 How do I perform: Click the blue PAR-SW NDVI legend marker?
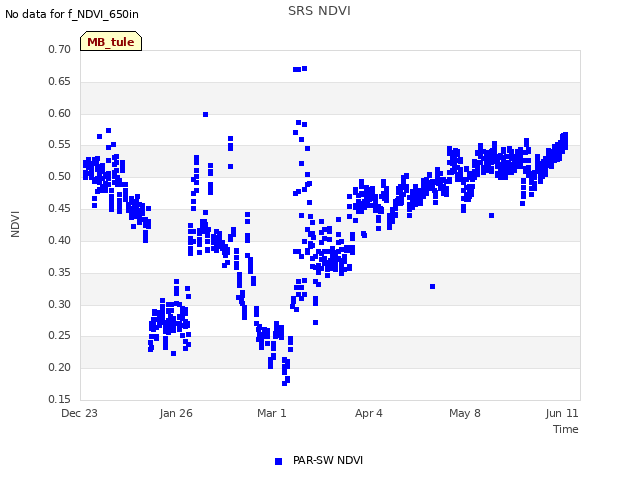278,461
